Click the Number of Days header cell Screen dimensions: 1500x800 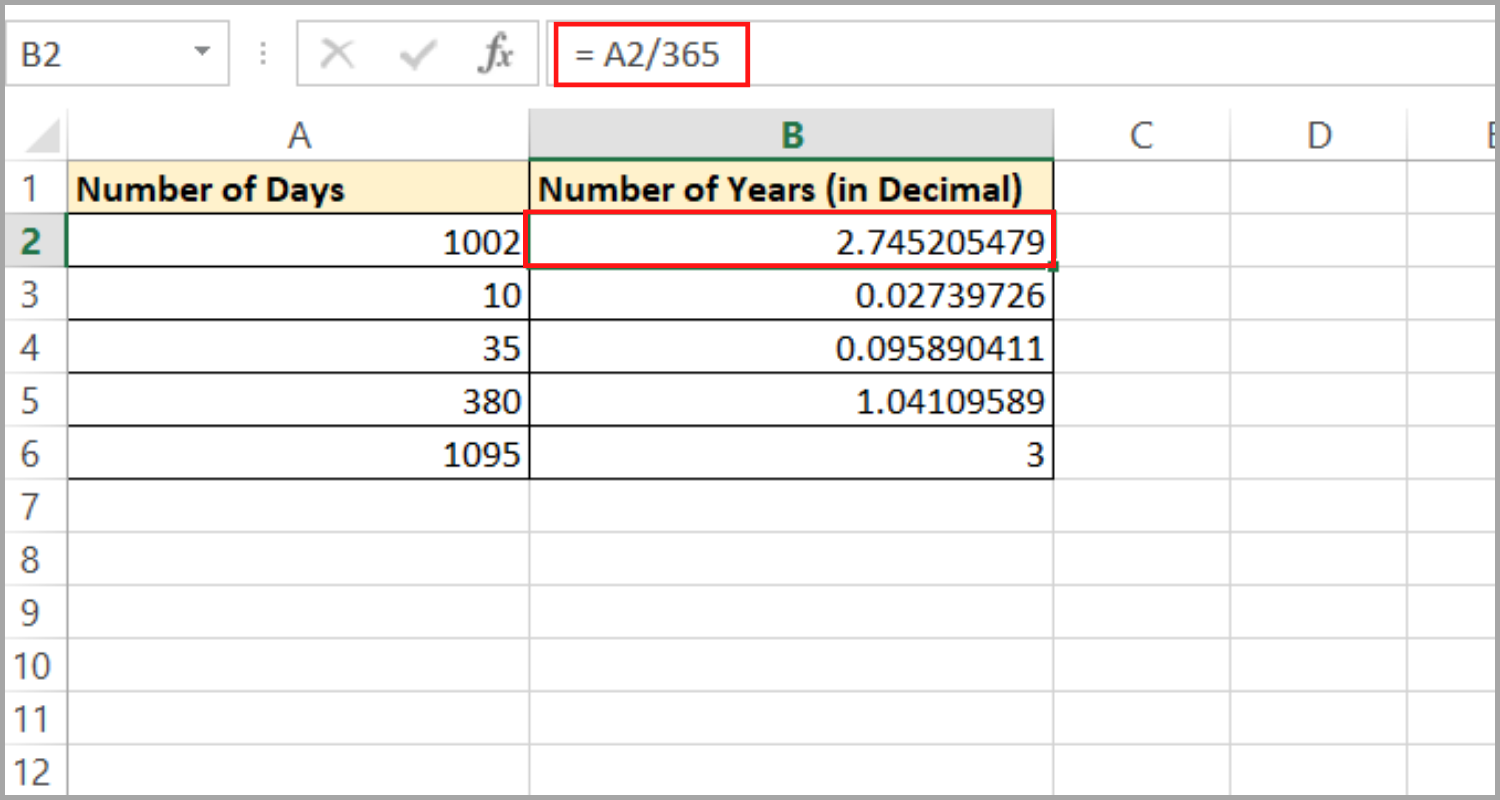[298, 187]
